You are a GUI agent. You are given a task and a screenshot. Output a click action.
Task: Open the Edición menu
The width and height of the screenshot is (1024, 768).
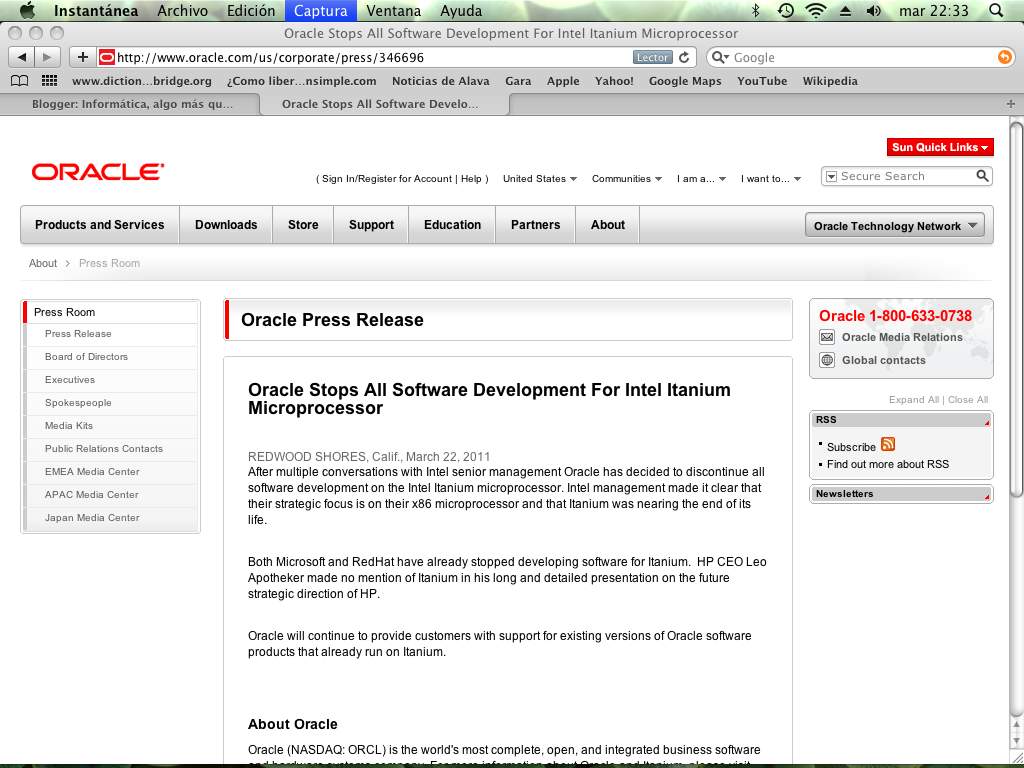251,10
